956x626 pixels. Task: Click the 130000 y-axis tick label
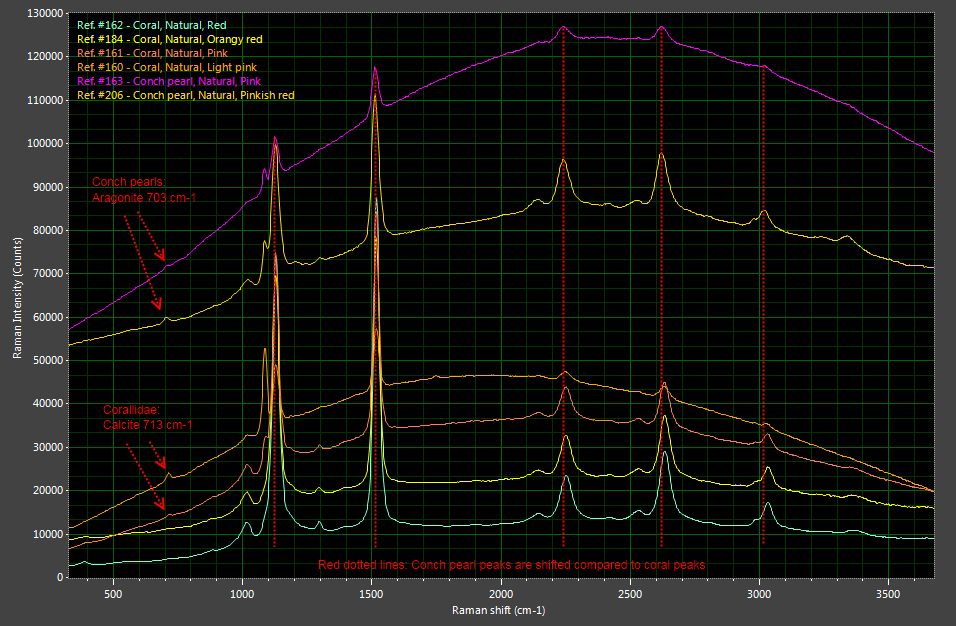click(x=45, y=13)
